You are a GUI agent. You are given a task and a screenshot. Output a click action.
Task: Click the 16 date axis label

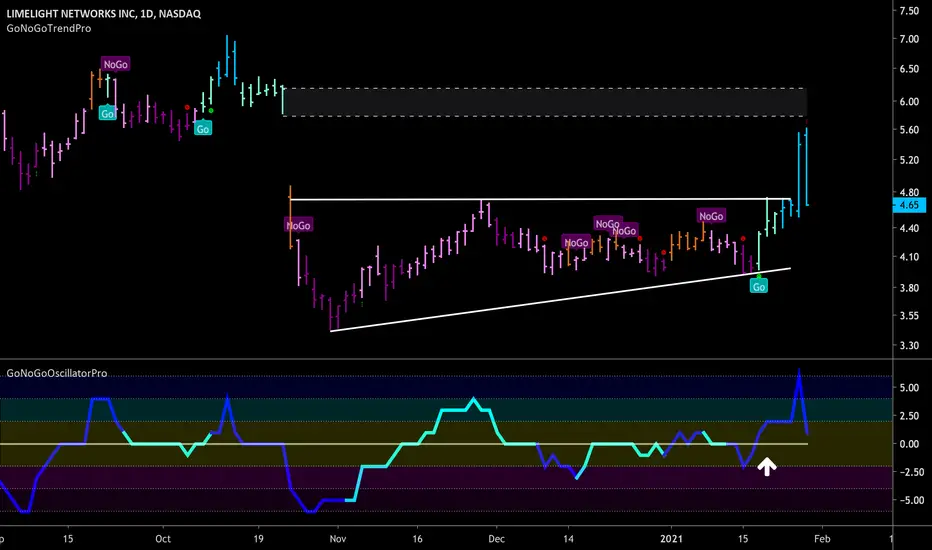417,539
